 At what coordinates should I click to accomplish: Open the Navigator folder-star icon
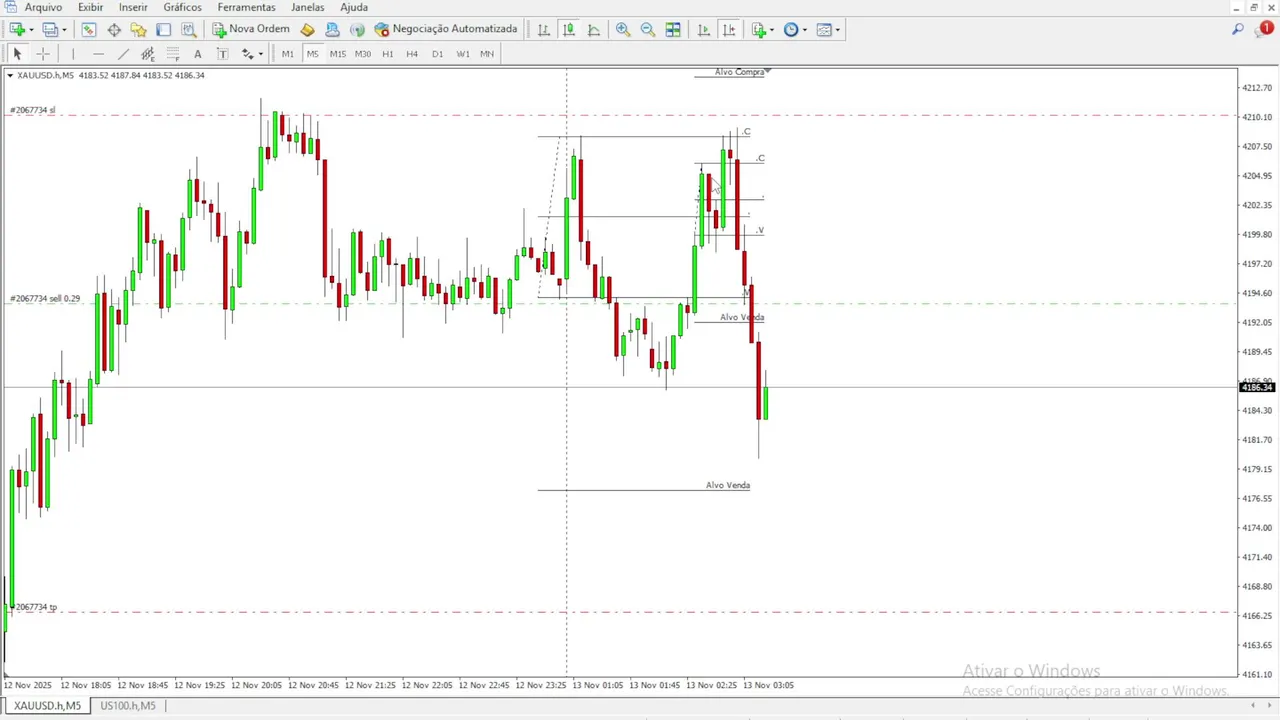[139, 30]
